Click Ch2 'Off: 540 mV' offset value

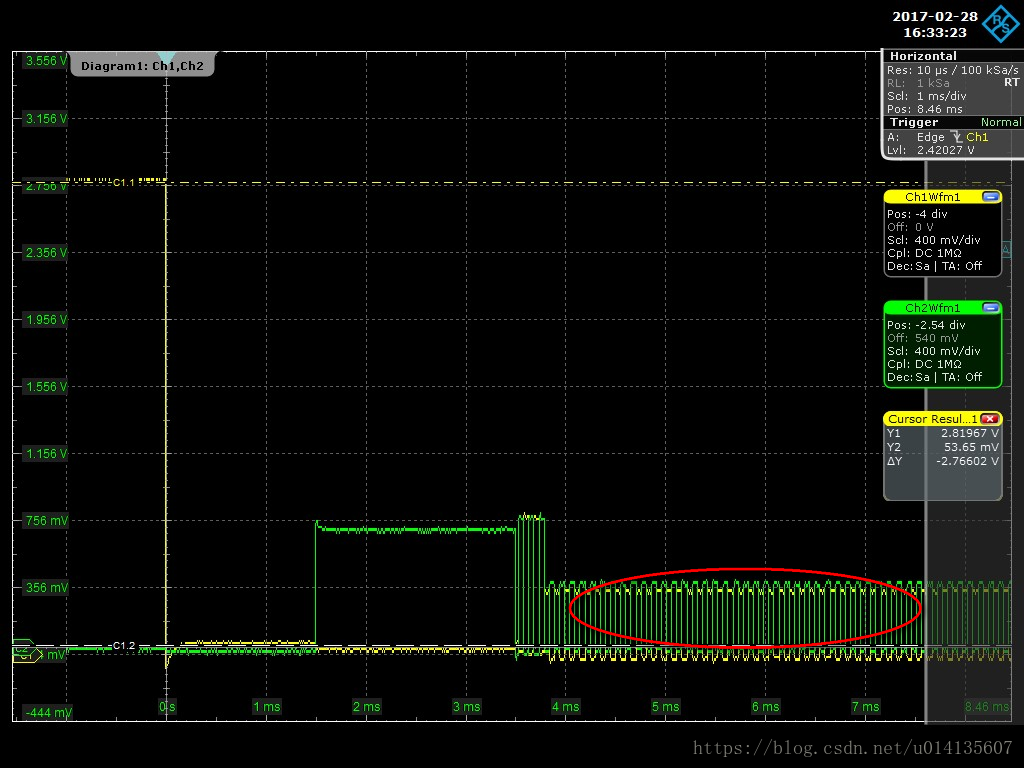point(922,338)
